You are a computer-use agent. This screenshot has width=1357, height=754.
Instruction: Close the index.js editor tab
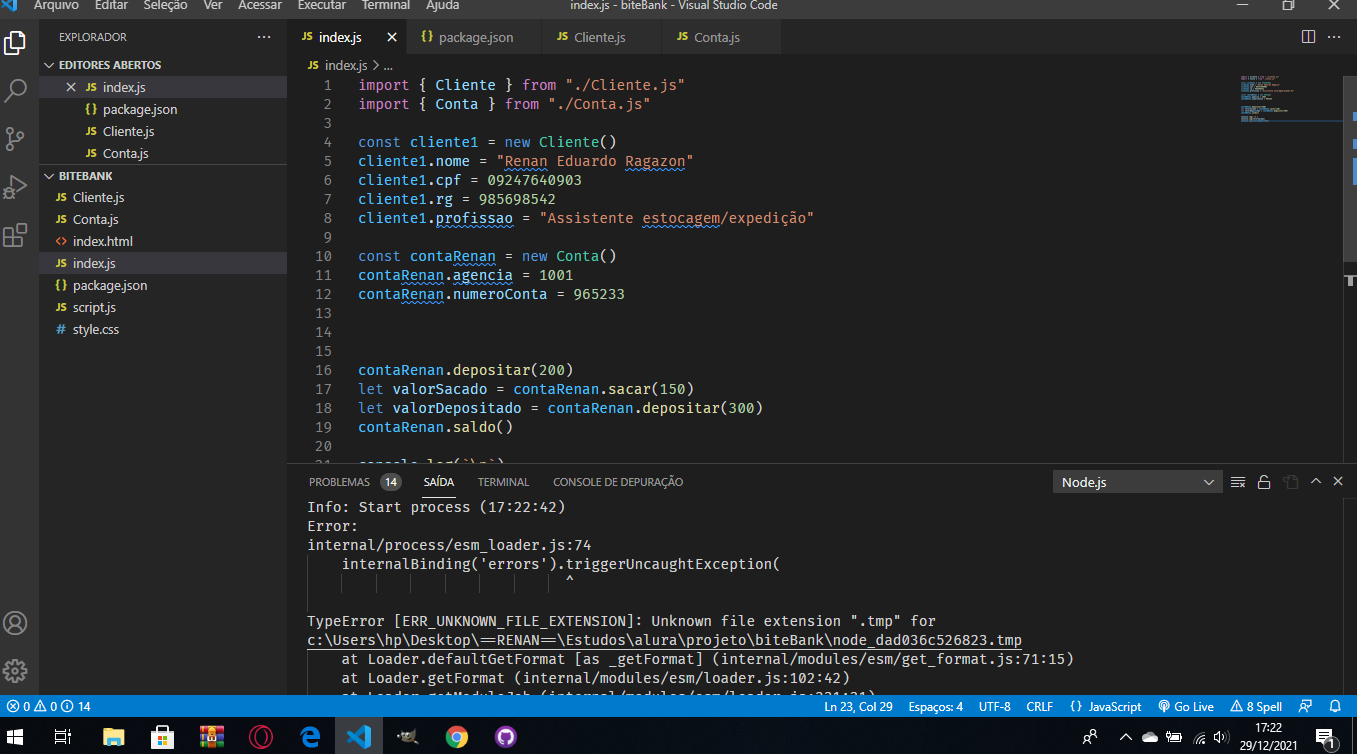(x=391, y=38)
